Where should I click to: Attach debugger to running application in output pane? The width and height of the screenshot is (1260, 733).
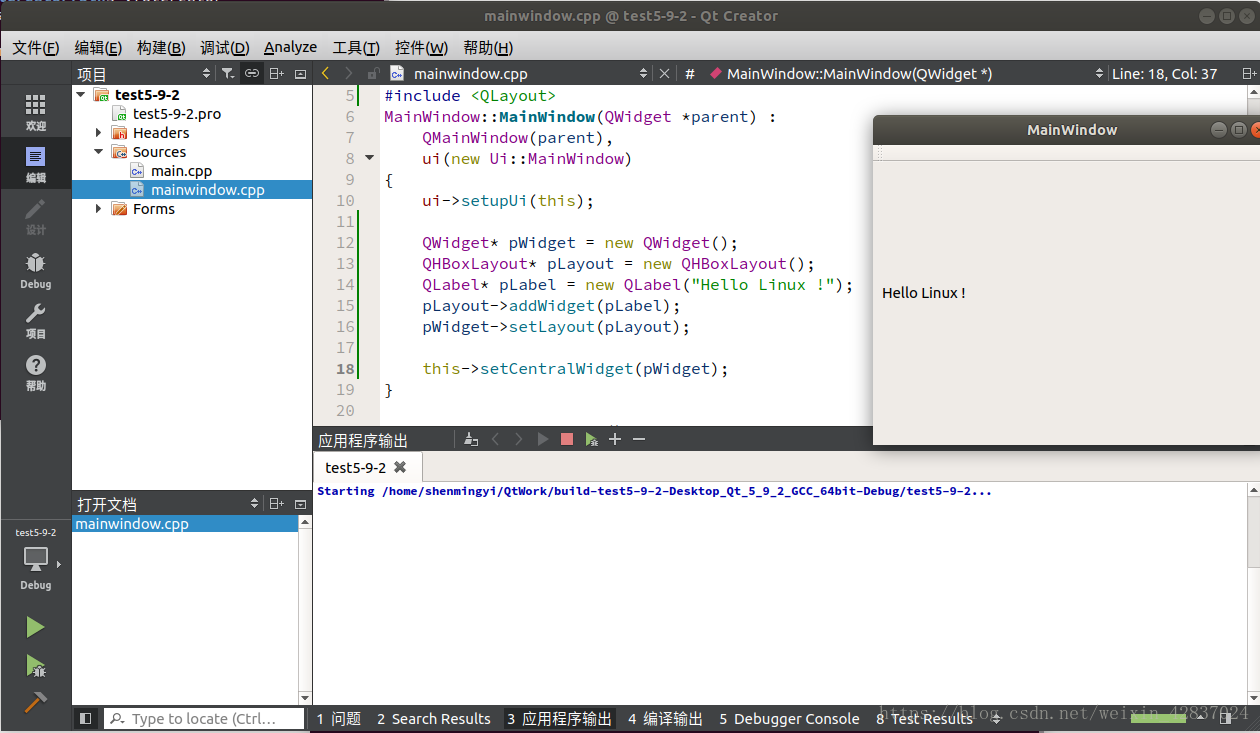[x=591, y=439]
